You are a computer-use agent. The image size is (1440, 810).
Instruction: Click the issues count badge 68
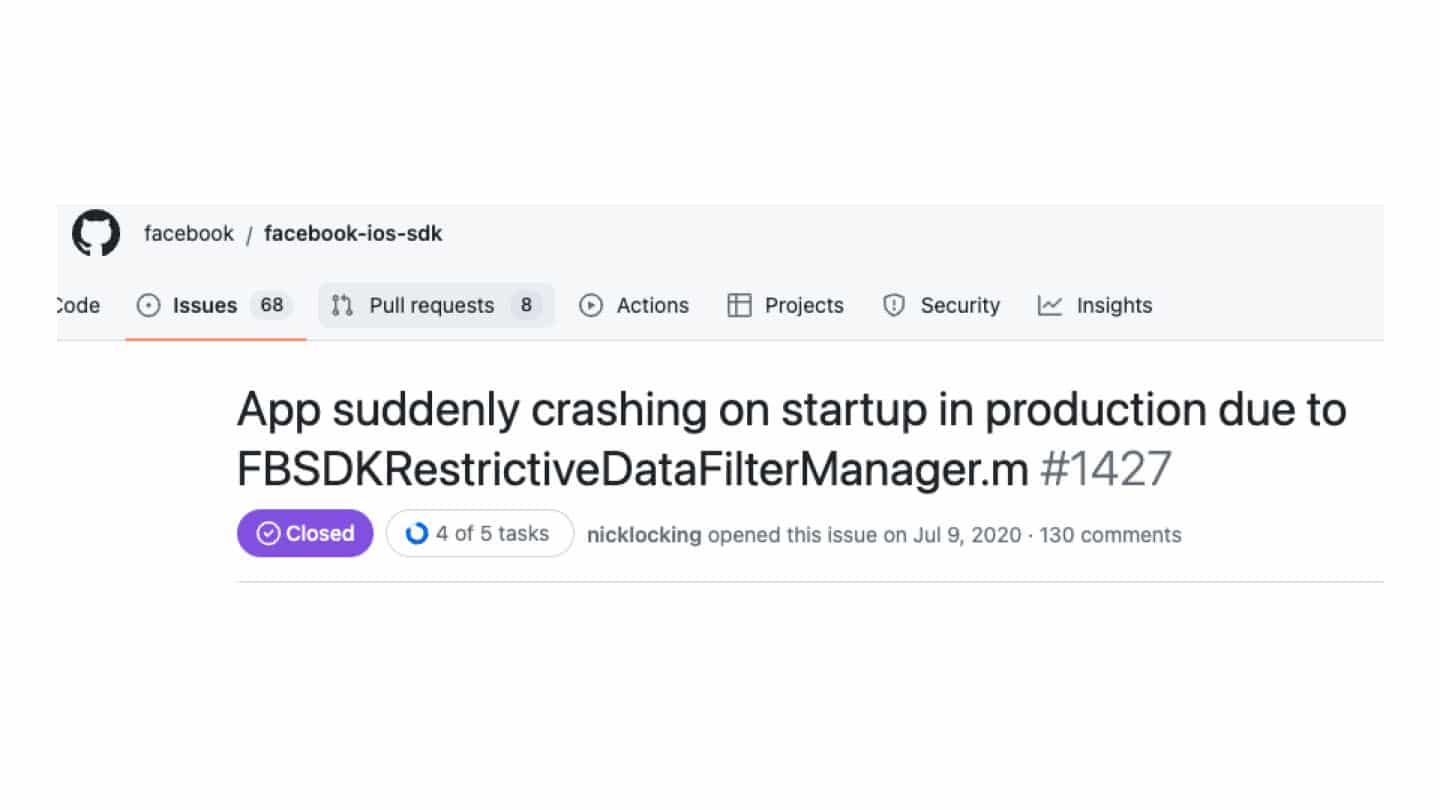tap(271, 306)
